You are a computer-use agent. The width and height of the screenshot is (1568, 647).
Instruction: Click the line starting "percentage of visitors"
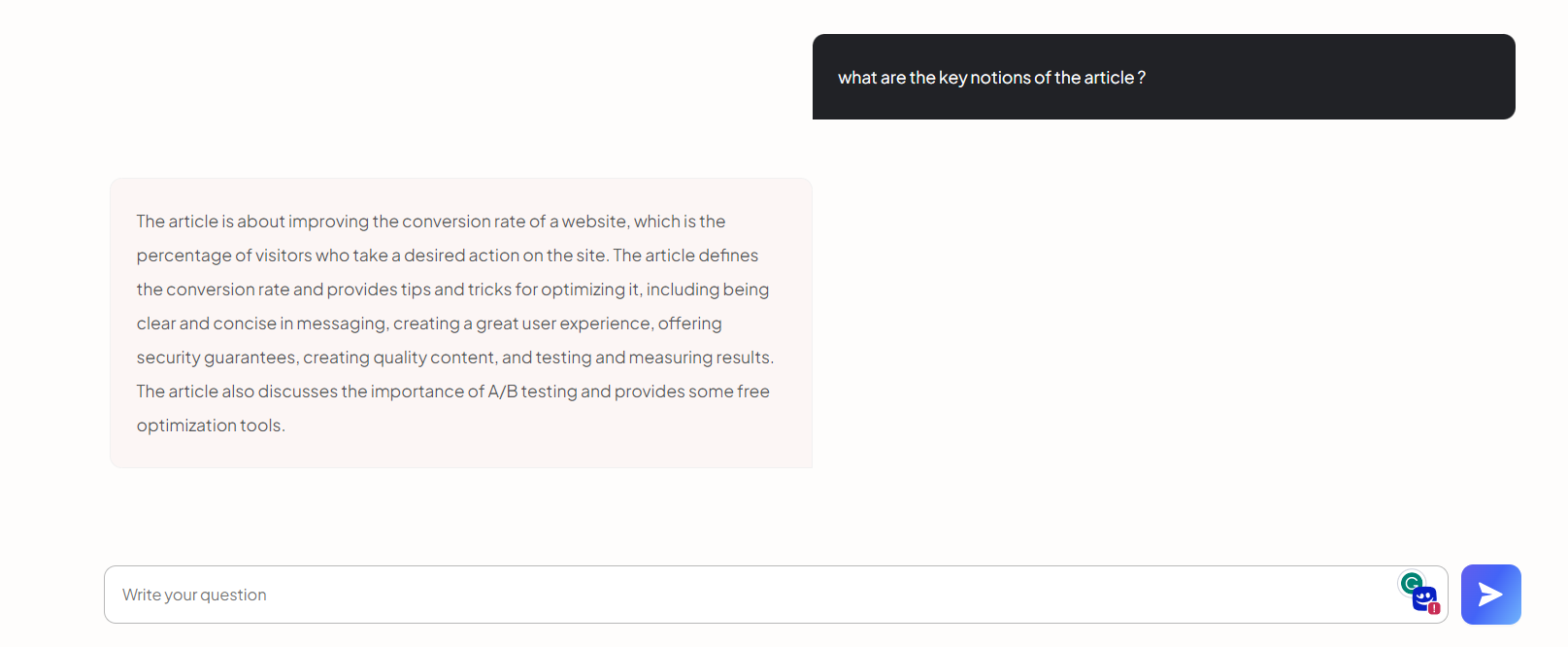[x=448, y=255]
